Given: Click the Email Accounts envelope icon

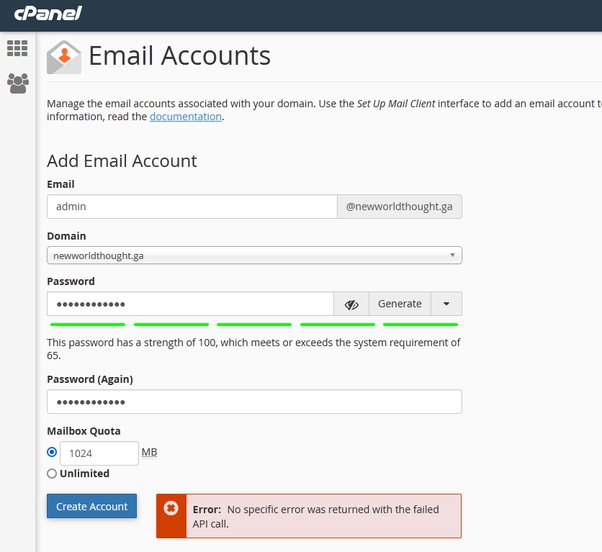Looking at the screenshot, I should [64, 57].
